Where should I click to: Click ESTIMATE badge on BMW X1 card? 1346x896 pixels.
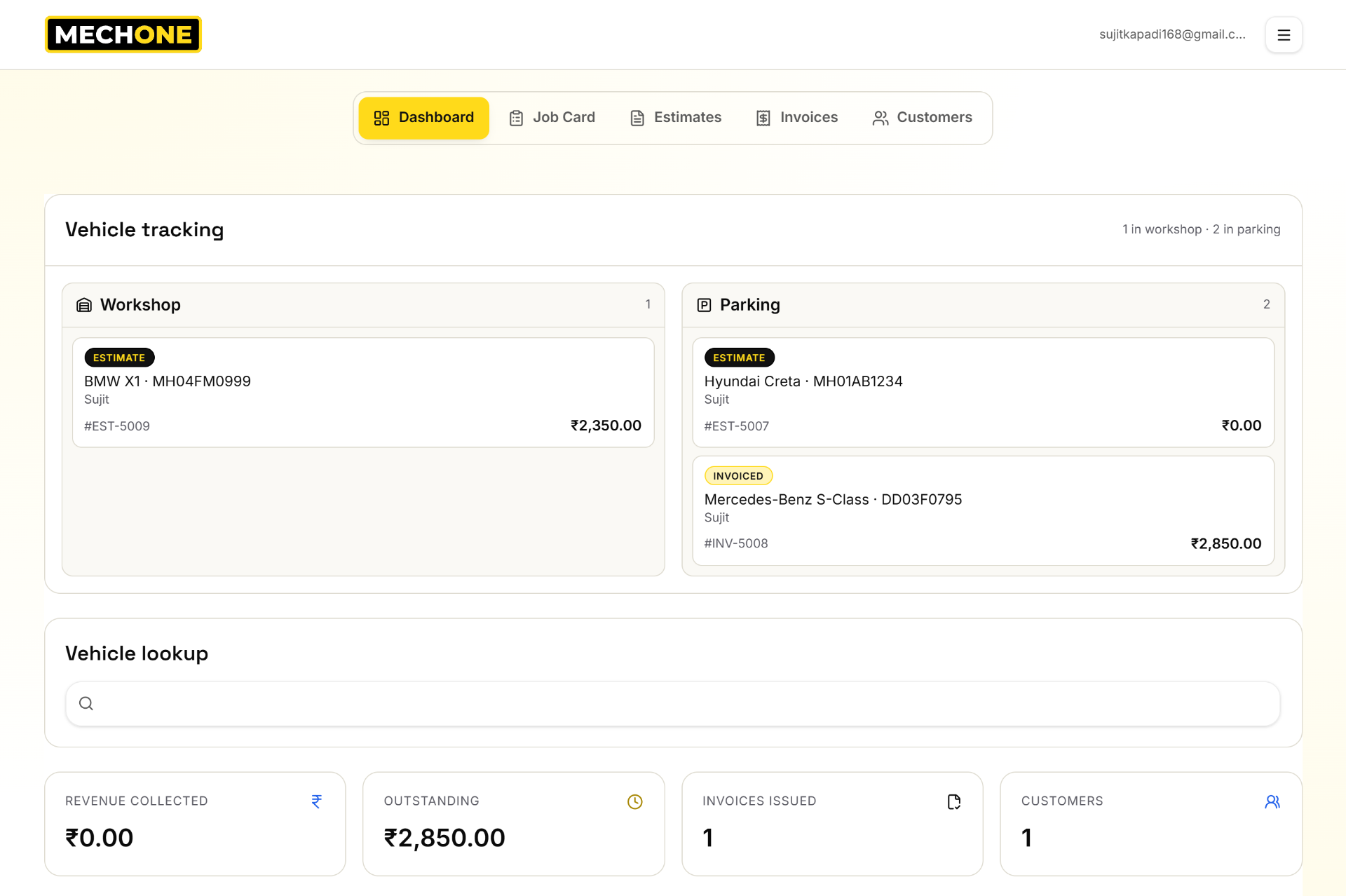119,358
